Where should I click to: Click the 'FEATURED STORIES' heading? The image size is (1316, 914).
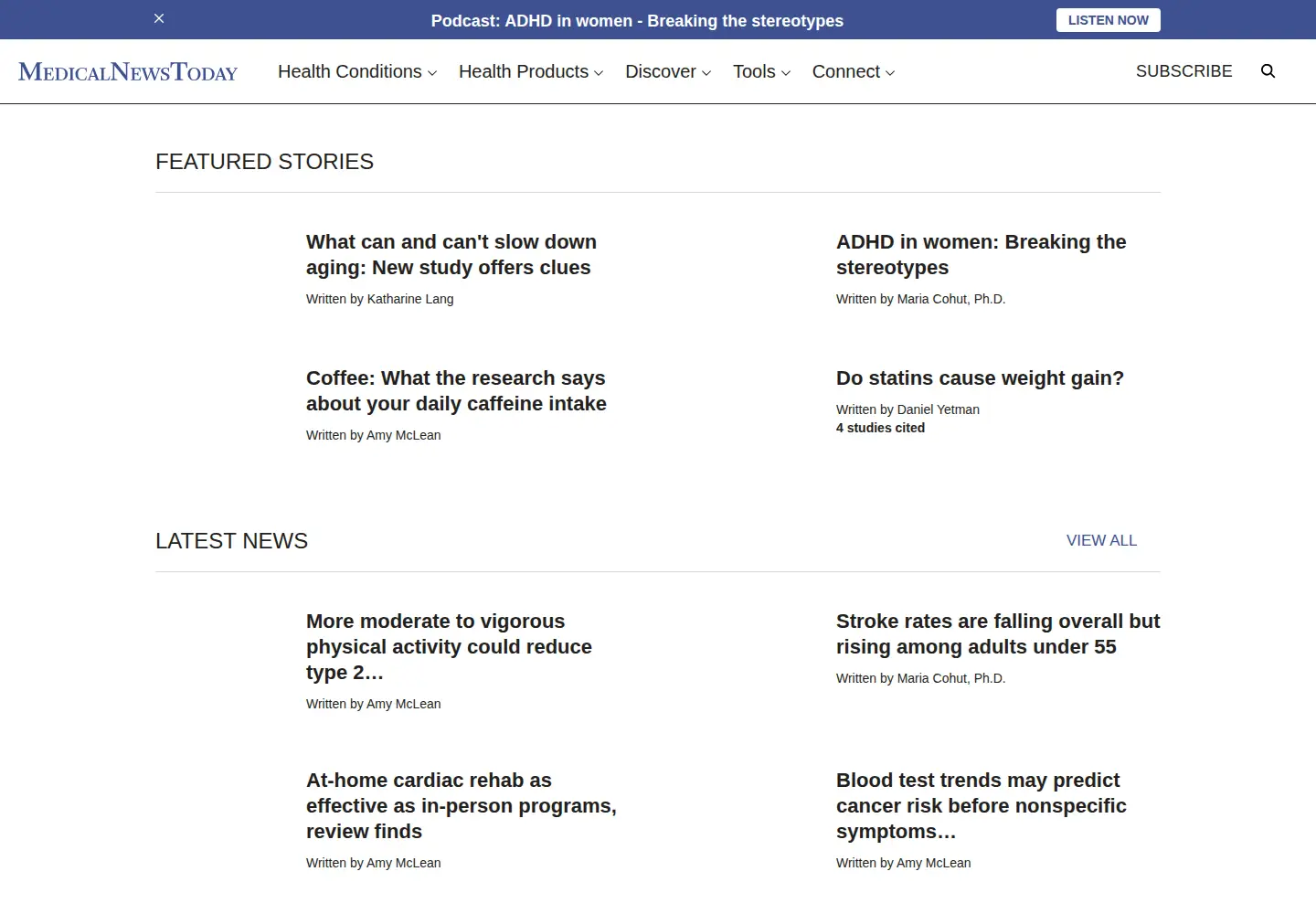(x=264, y=162)
